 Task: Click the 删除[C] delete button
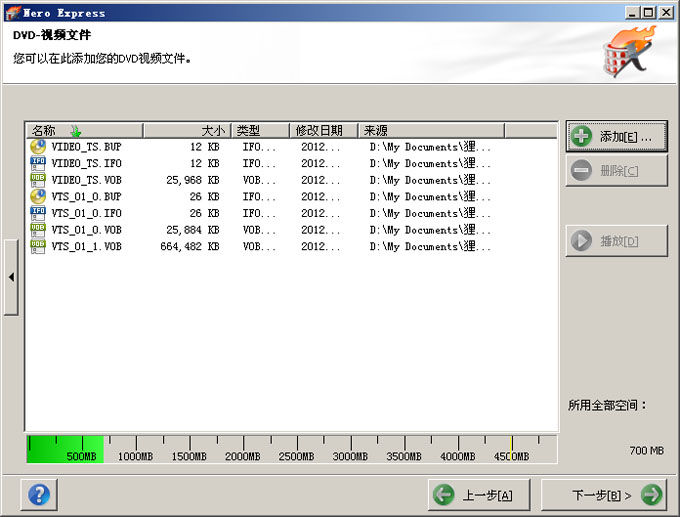point(616,170)
